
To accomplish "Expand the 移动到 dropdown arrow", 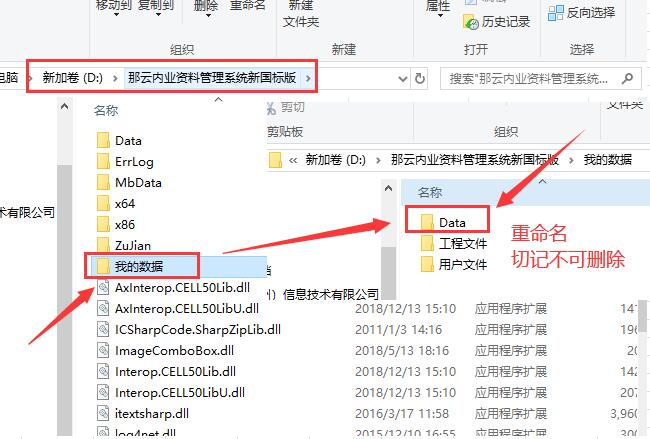I will pos(116,15).
